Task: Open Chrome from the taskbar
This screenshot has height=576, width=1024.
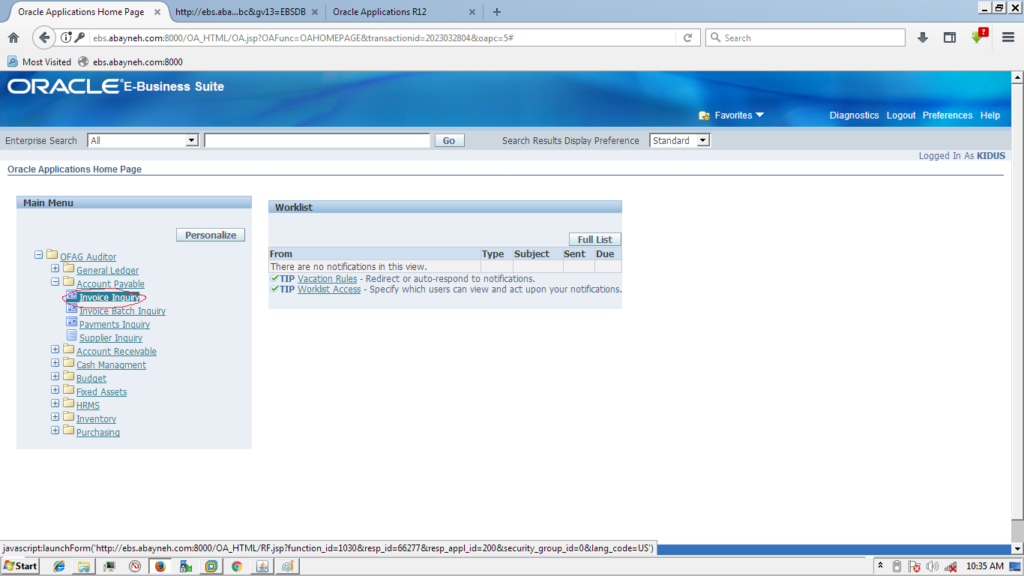Action: coord(236,566)
